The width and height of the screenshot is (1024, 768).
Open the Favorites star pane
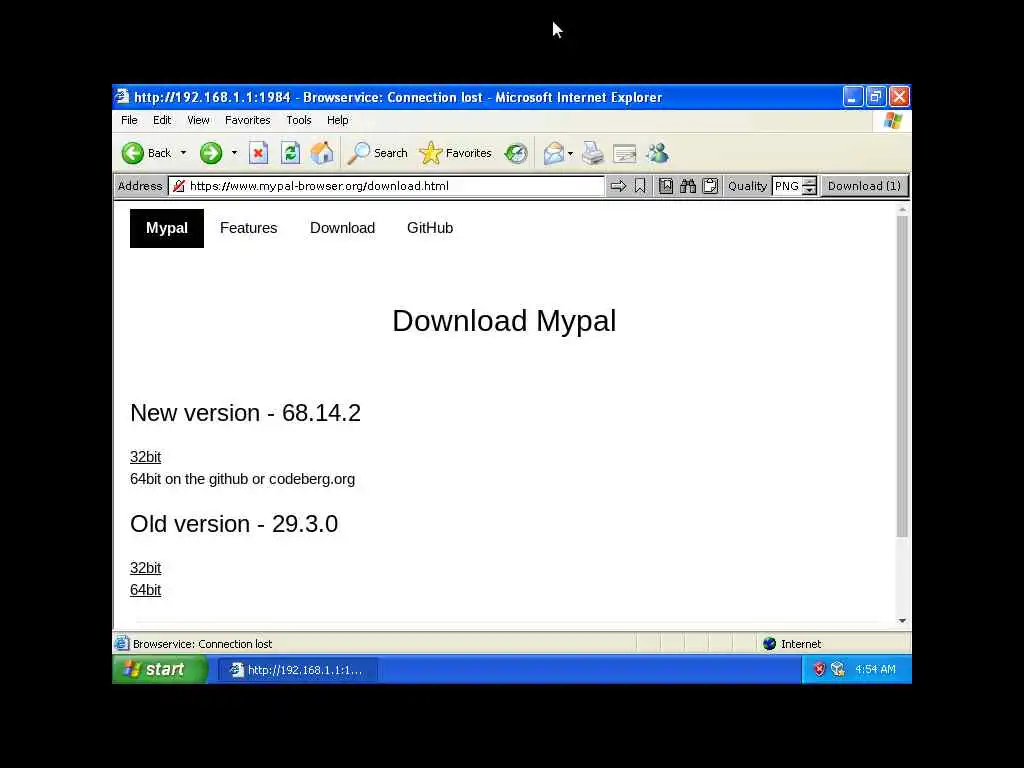click(x=456, y=153)
